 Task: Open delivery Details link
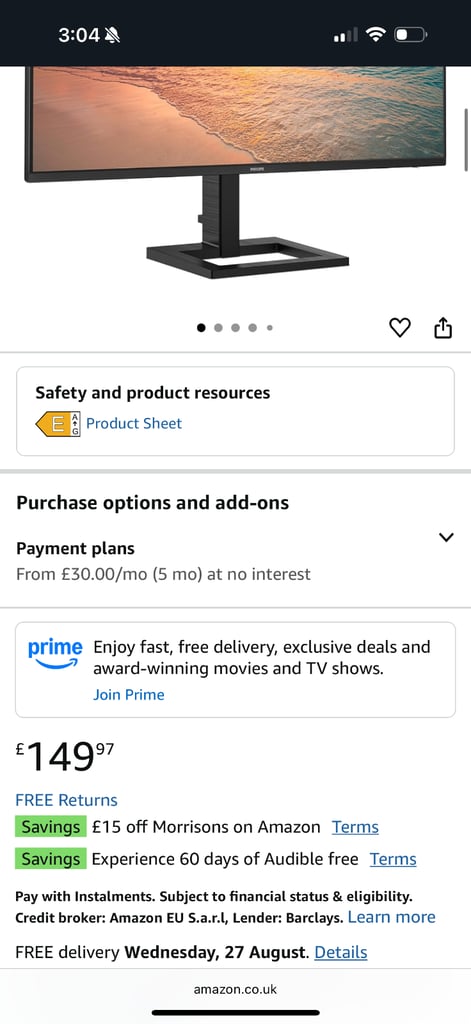pyautogui.click(x=341, y=952)
